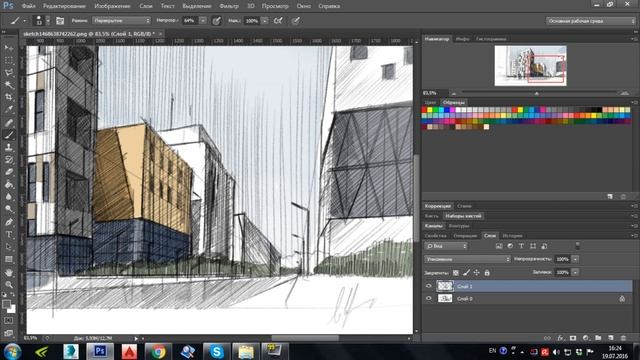
Task: Open the brush mode dropdown
Action: 121,20
